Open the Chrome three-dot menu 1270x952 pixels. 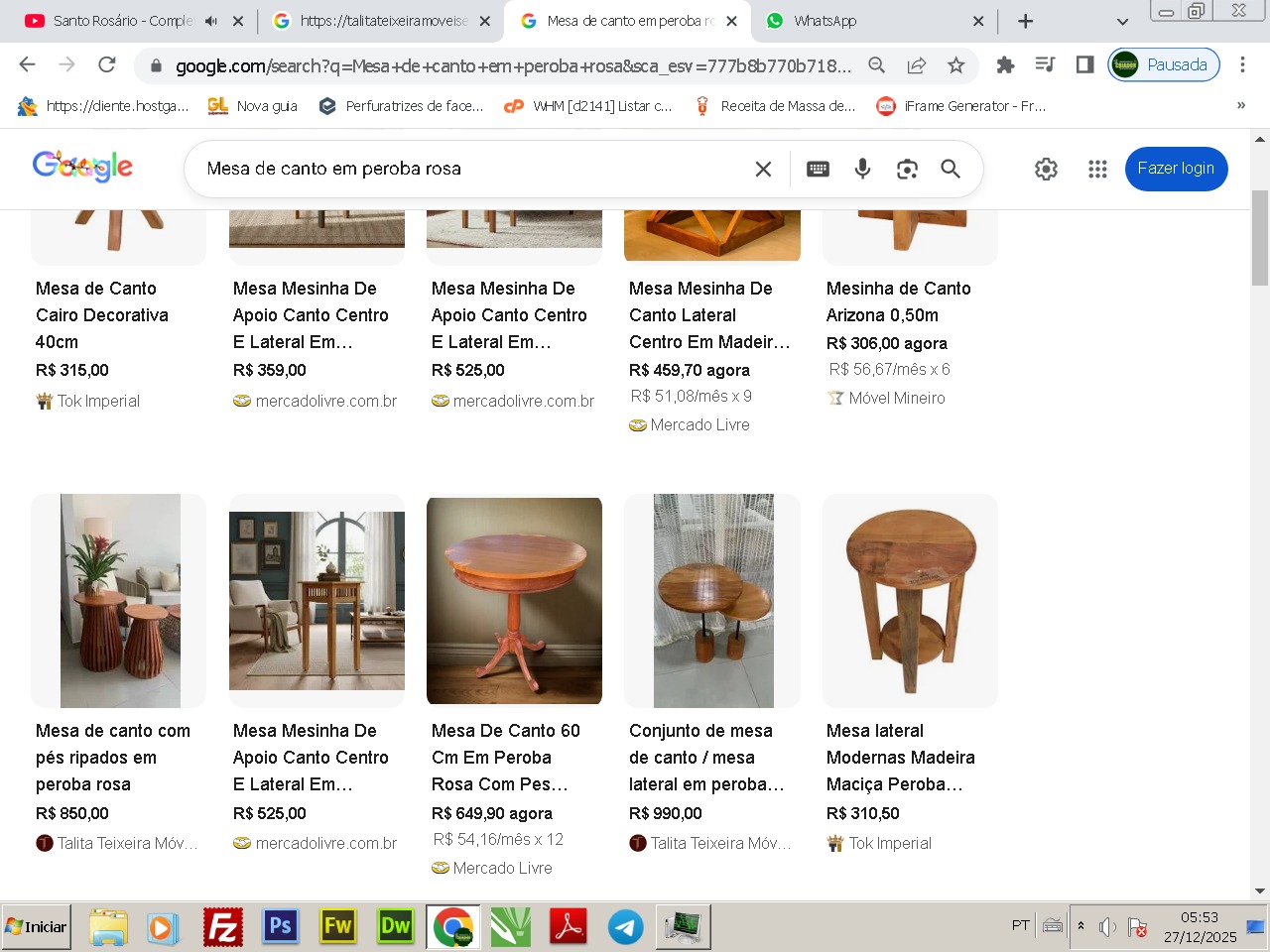point(1242,65)
